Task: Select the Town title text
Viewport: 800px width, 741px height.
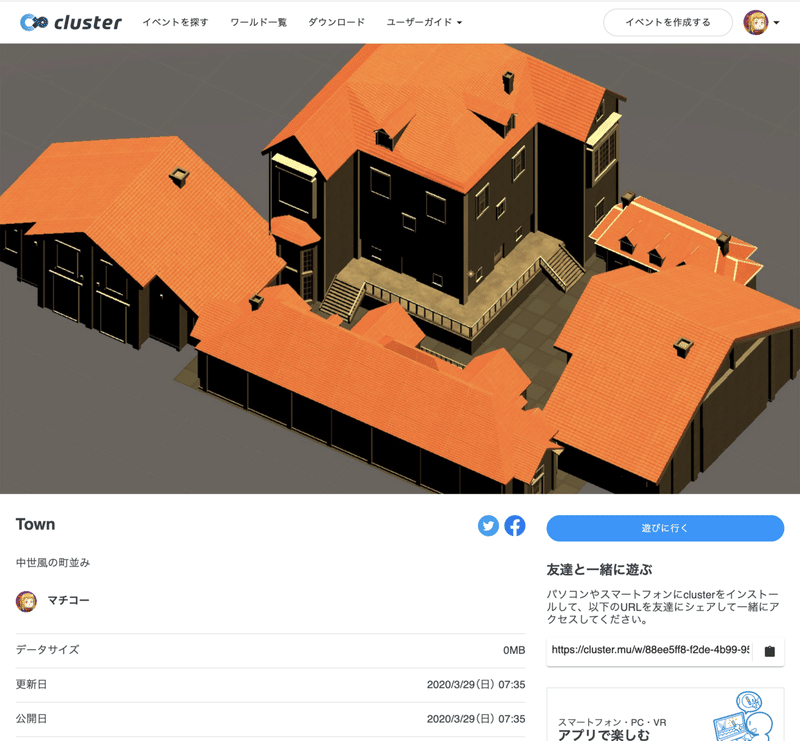Action: pyautogui.click(x=35, y=525)
